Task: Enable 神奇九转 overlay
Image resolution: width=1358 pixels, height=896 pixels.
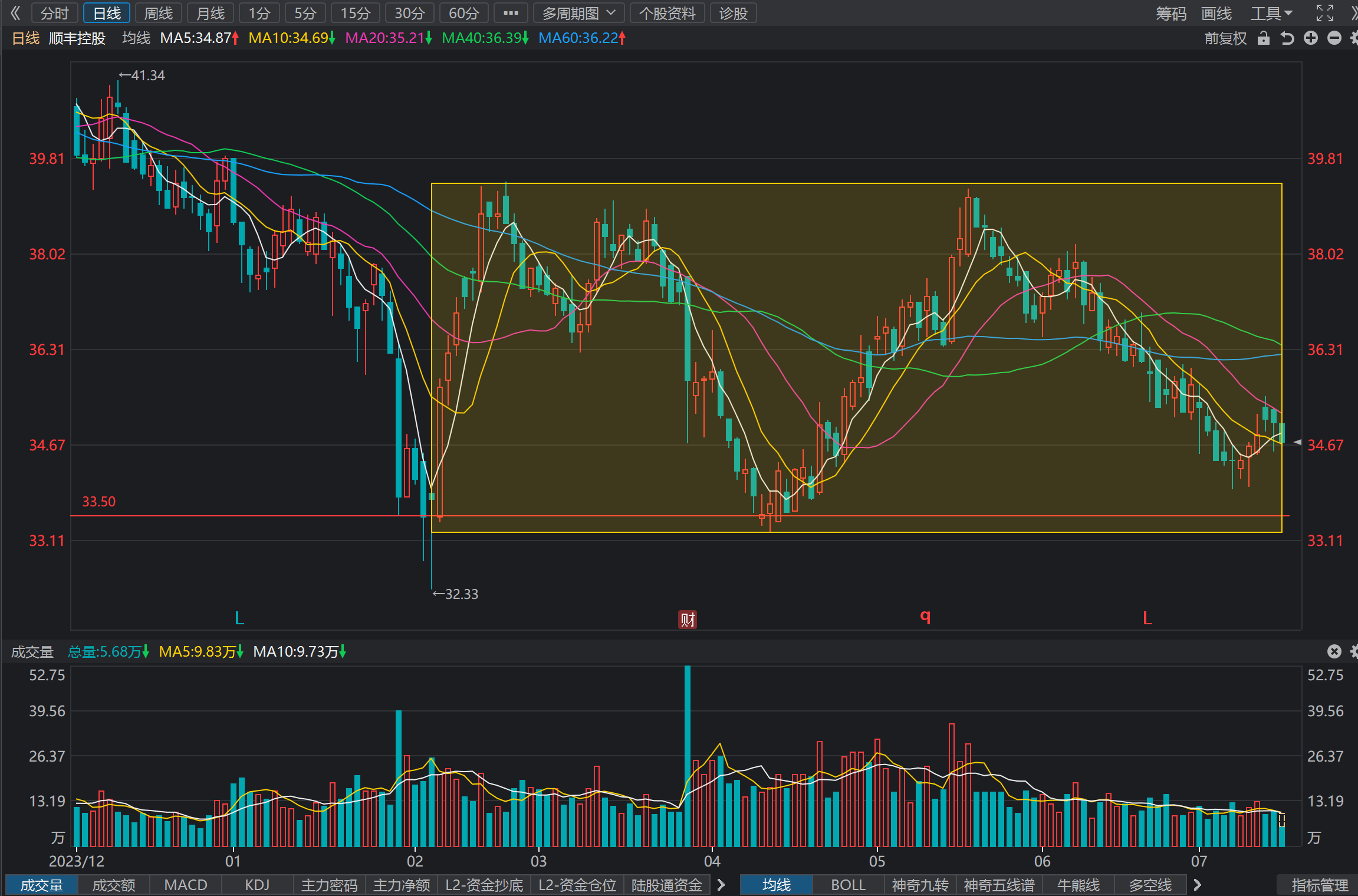Action: pyautogui.click(x=920, y=885)
